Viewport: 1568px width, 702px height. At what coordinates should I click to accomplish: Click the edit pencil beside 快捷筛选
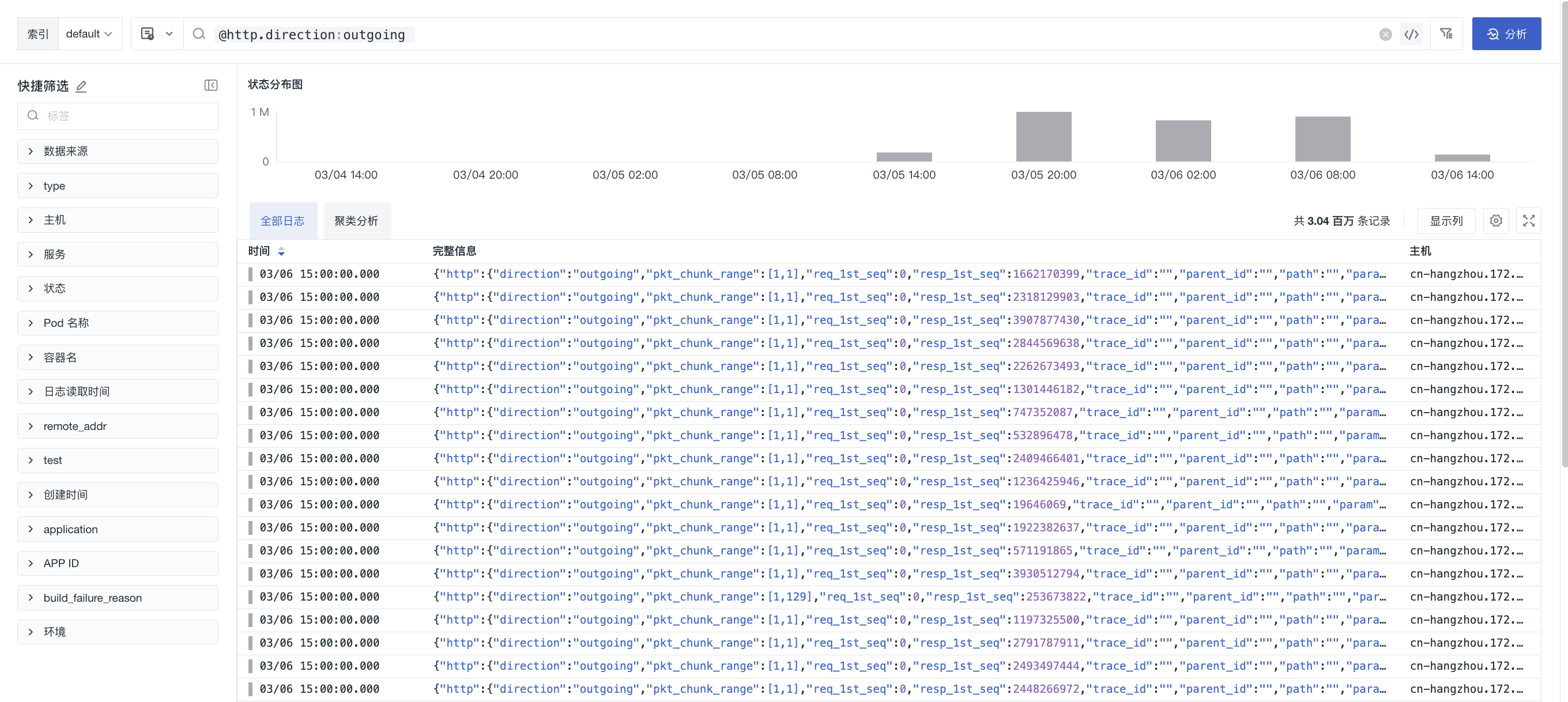pos(81,86)
